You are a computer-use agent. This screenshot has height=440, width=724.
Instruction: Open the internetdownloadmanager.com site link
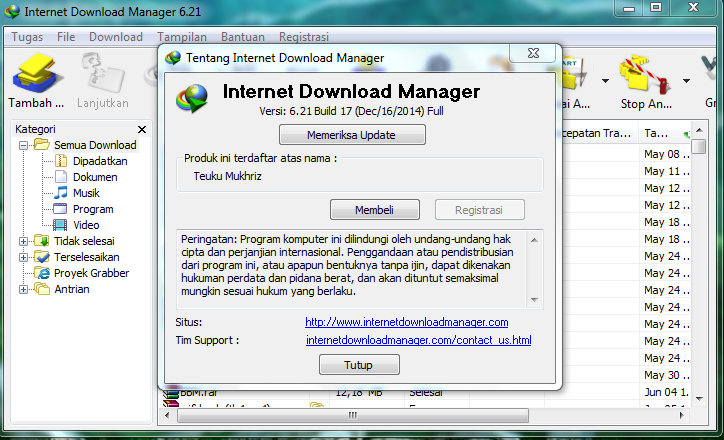click(407, 322)
